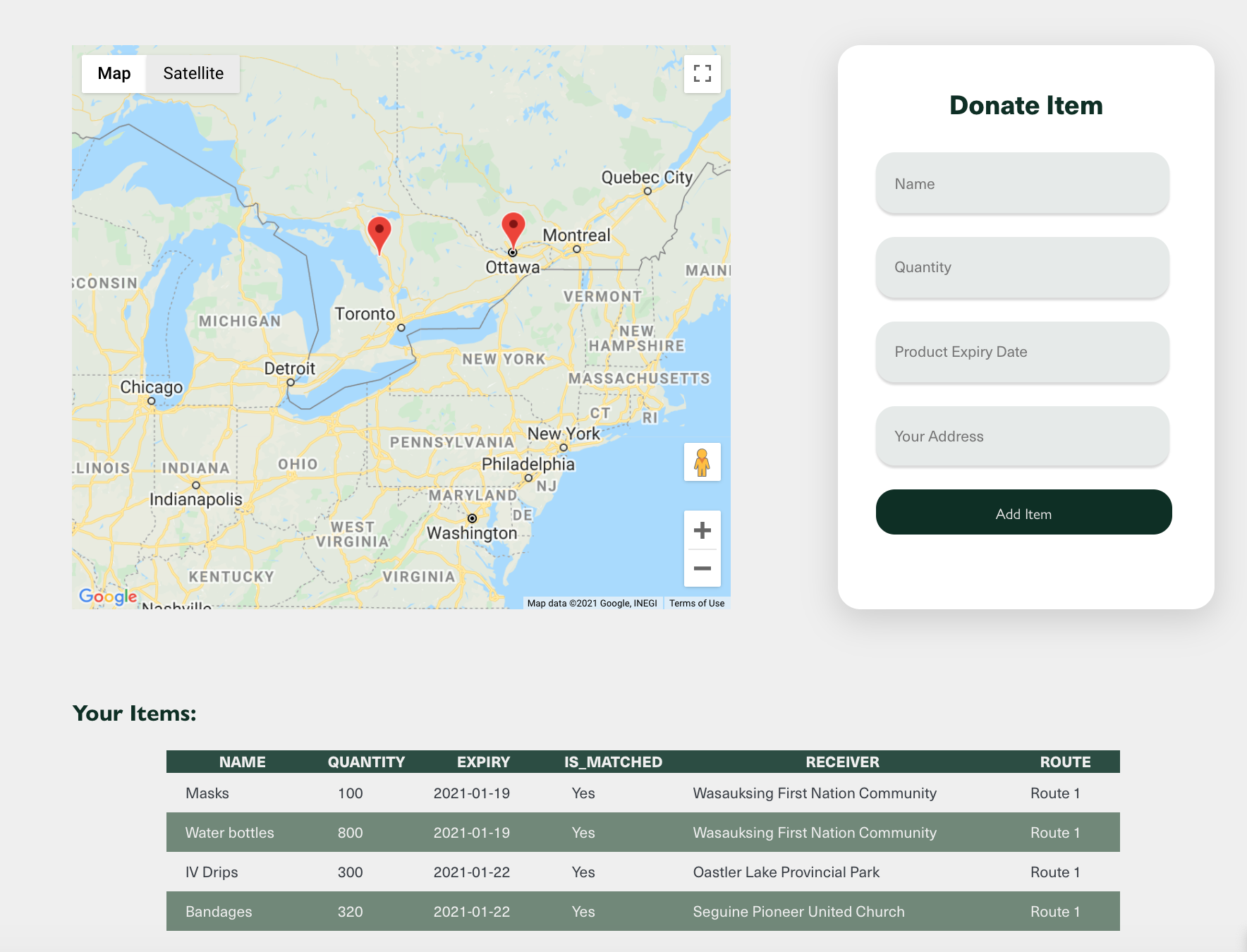Open Terms of Use link

point(697,603)
